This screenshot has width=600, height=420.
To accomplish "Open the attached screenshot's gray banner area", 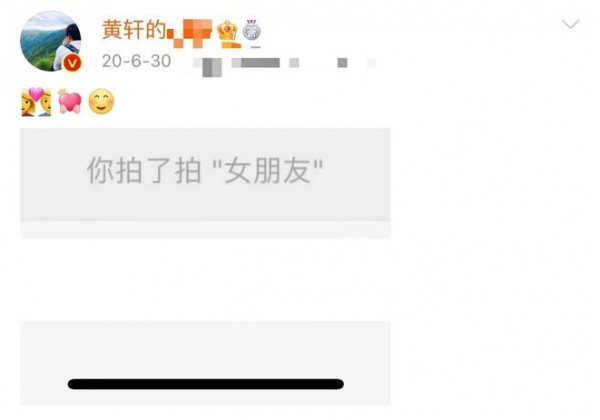I will pyautogui.click(x=205, y=174).
